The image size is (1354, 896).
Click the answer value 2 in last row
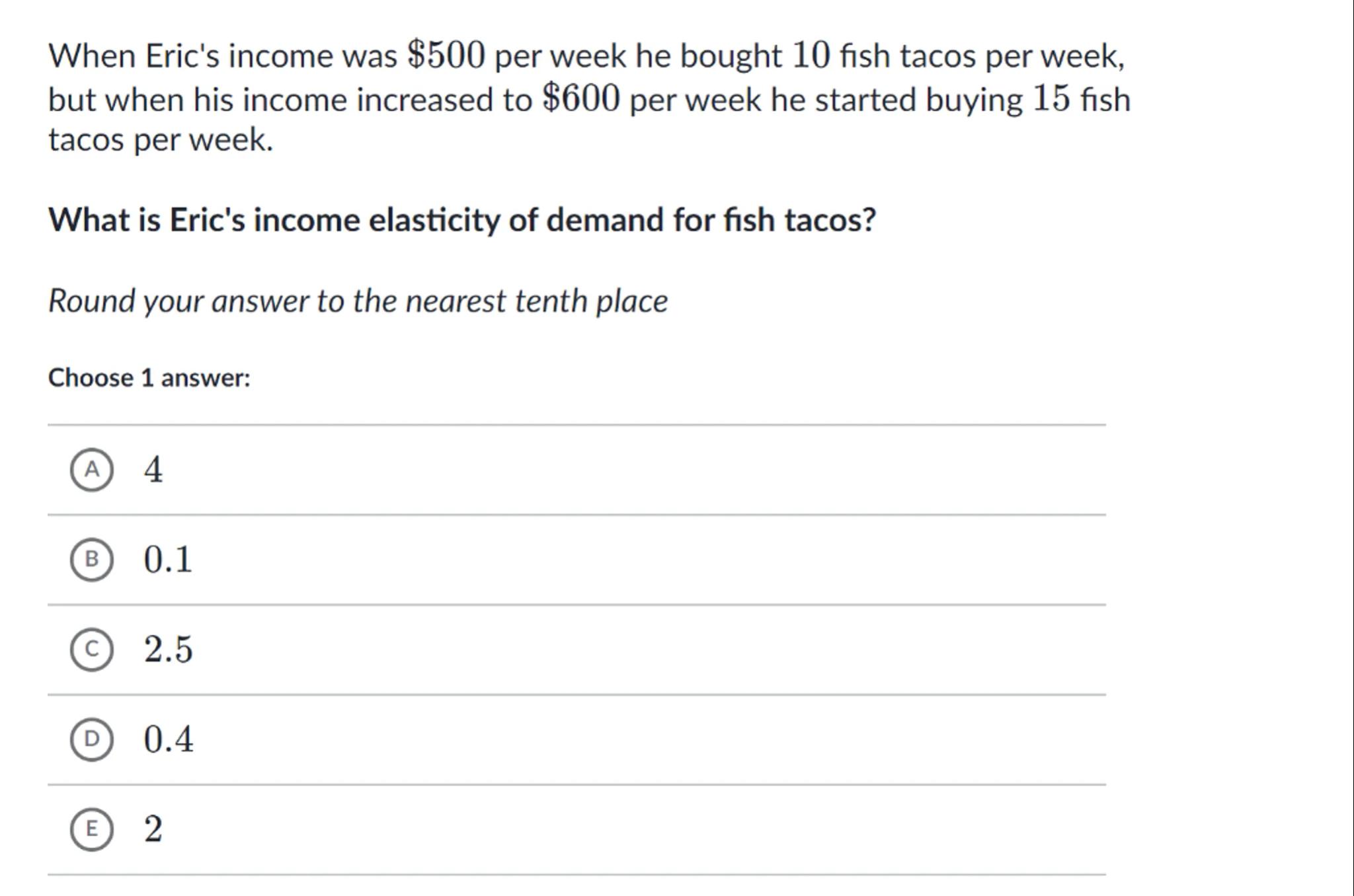point(153,829)
